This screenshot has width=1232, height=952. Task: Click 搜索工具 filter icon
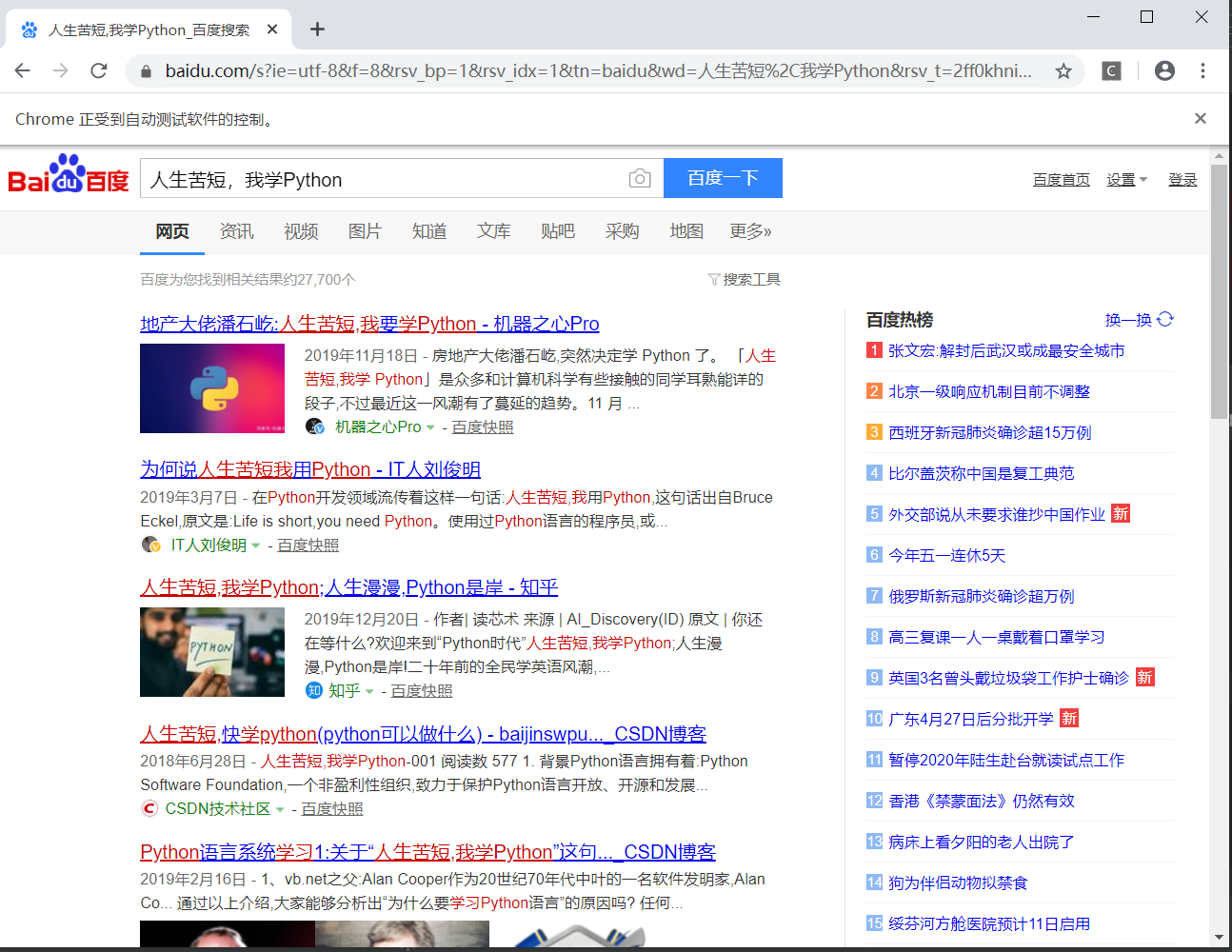click(714, 279)
